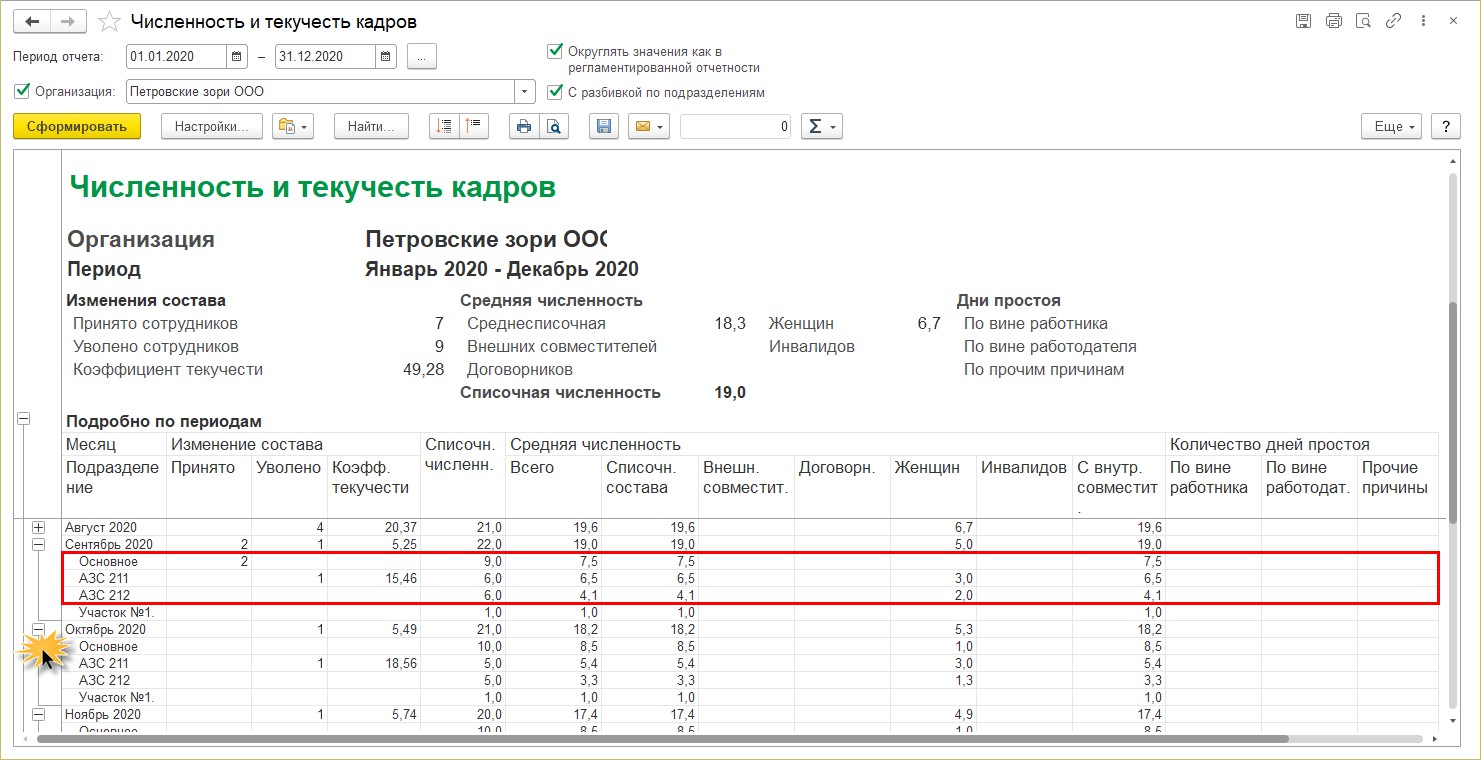The image size is (1481, 760).
Task: Click the end date field 31.12.2020
Action: click(326, 56)
